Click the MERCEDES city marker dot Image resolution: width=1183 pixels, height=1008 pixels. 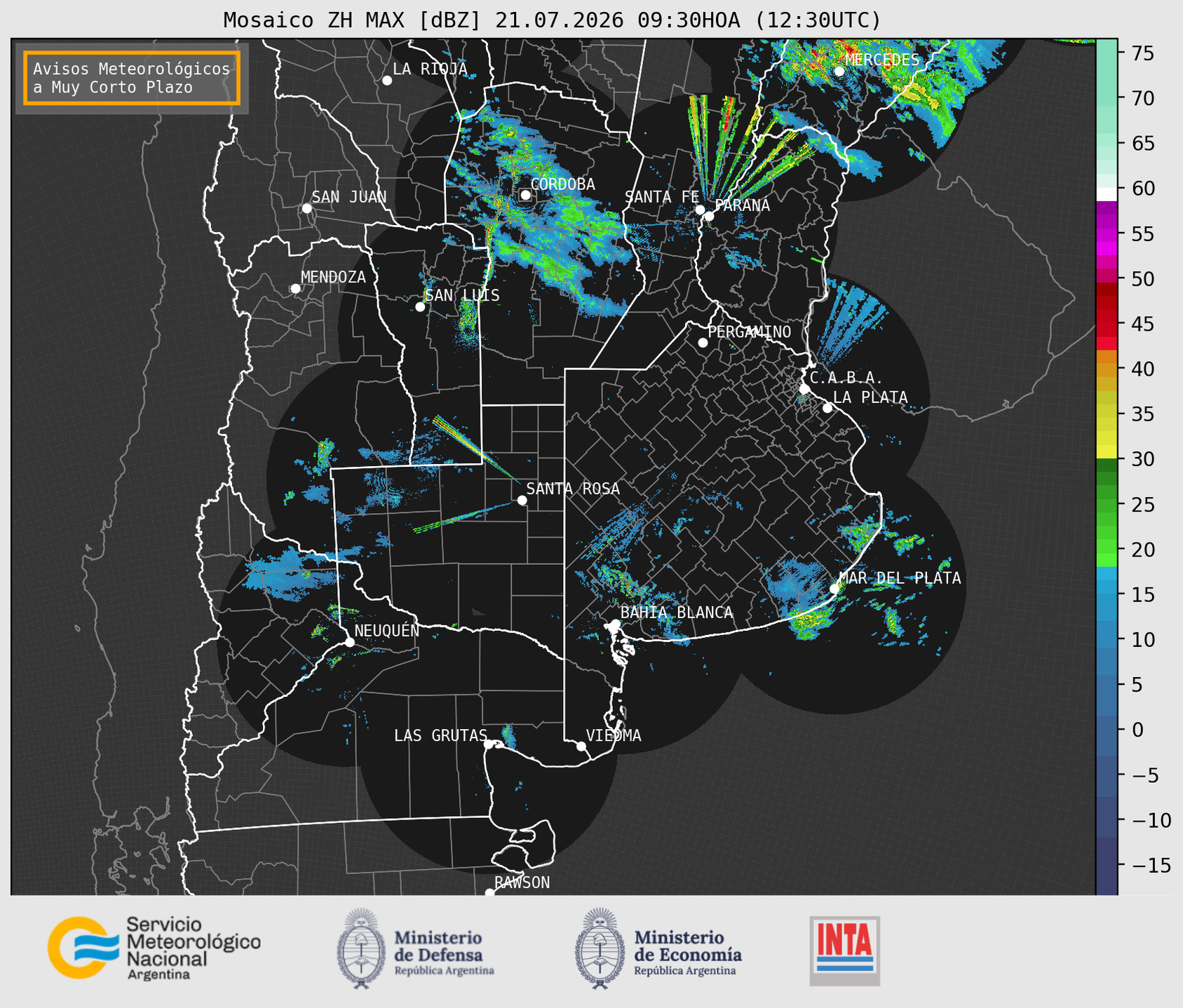(x=839, y=71)
